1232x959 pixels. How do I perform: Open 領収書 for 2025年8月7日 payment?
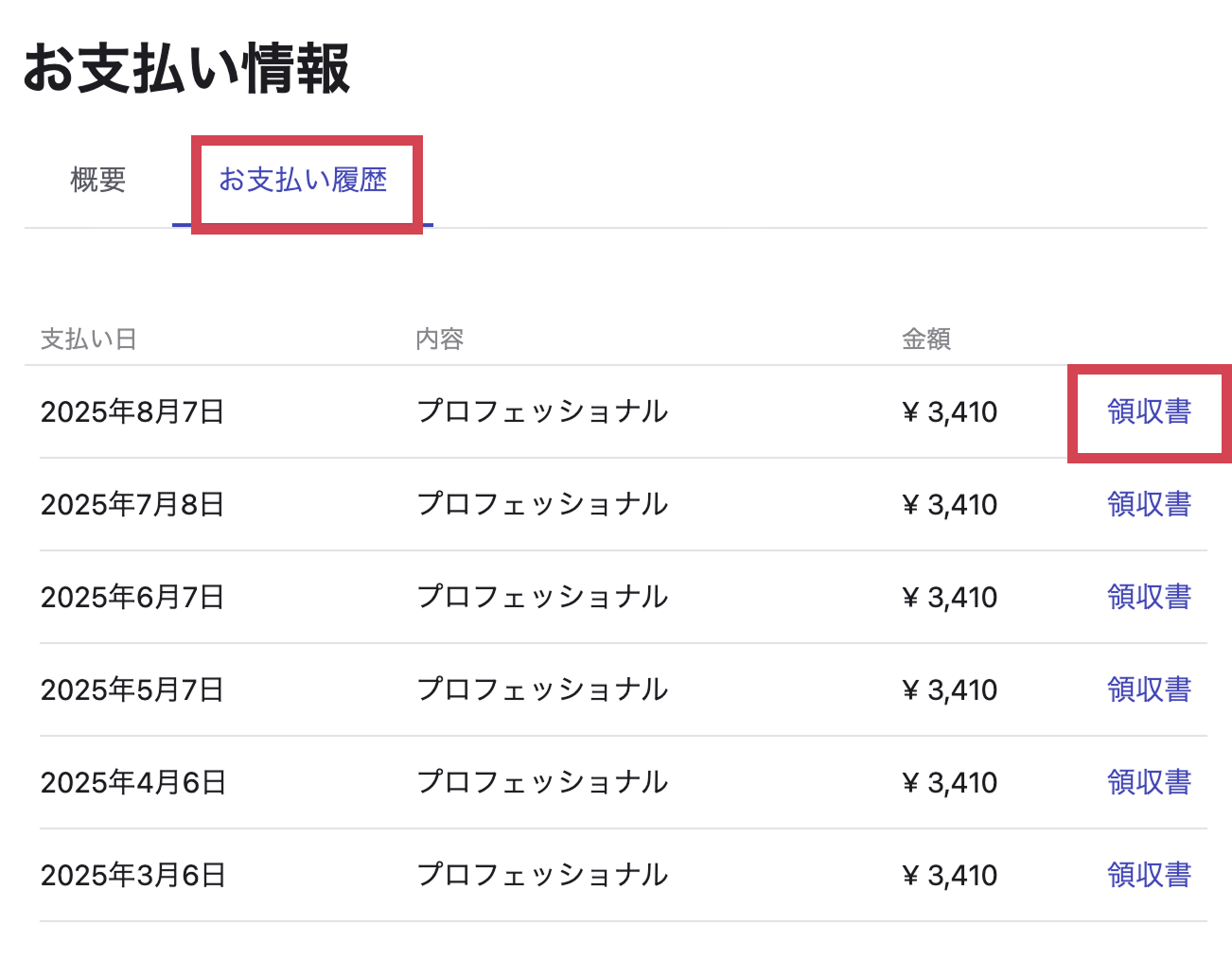coord(1149,411)
